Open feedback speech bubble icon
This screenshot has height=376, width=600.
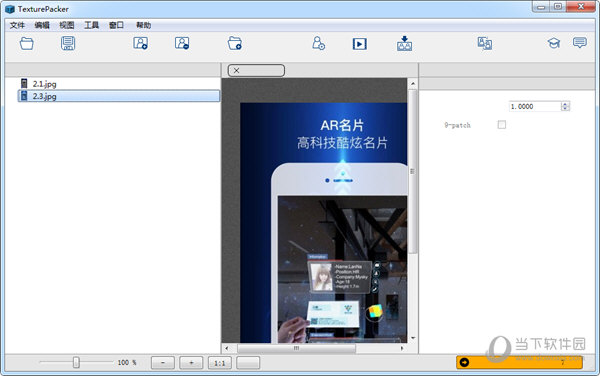point(580,42)
